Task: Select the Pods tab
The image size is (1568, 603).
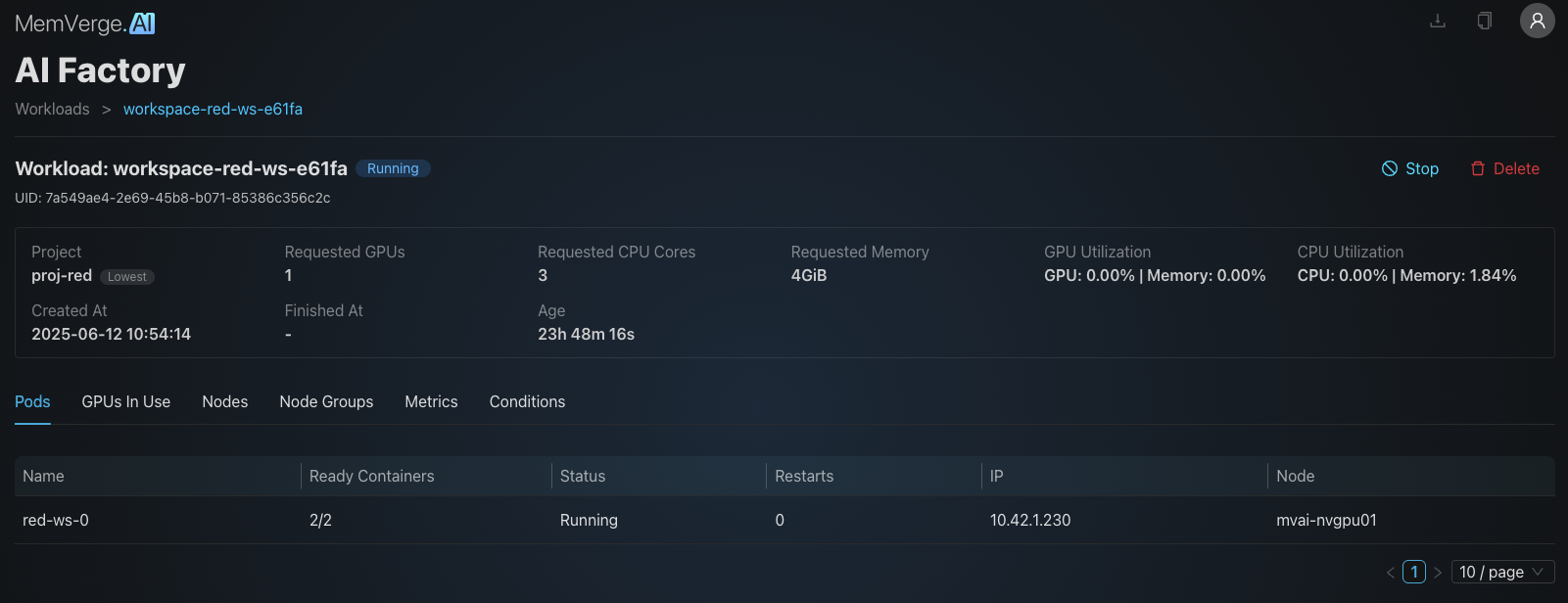Action: coord(32,401)
